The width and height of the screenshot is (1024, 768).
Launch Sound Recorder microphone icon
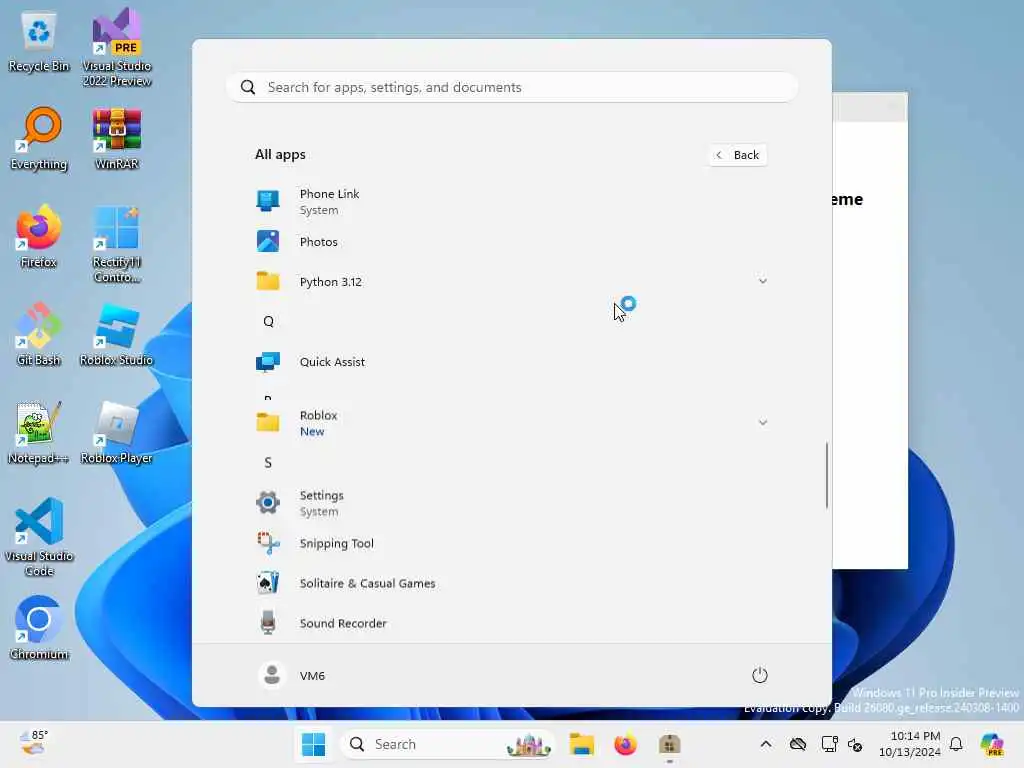pyautogui.click(x=268, y=623)
